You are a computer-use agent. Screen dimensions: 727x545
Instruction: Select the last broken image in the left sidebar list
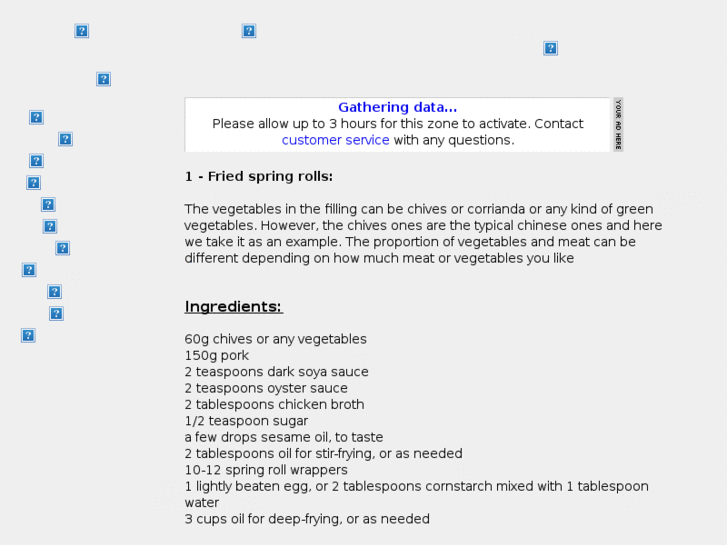pyautogui.click(x=28, y=335)
